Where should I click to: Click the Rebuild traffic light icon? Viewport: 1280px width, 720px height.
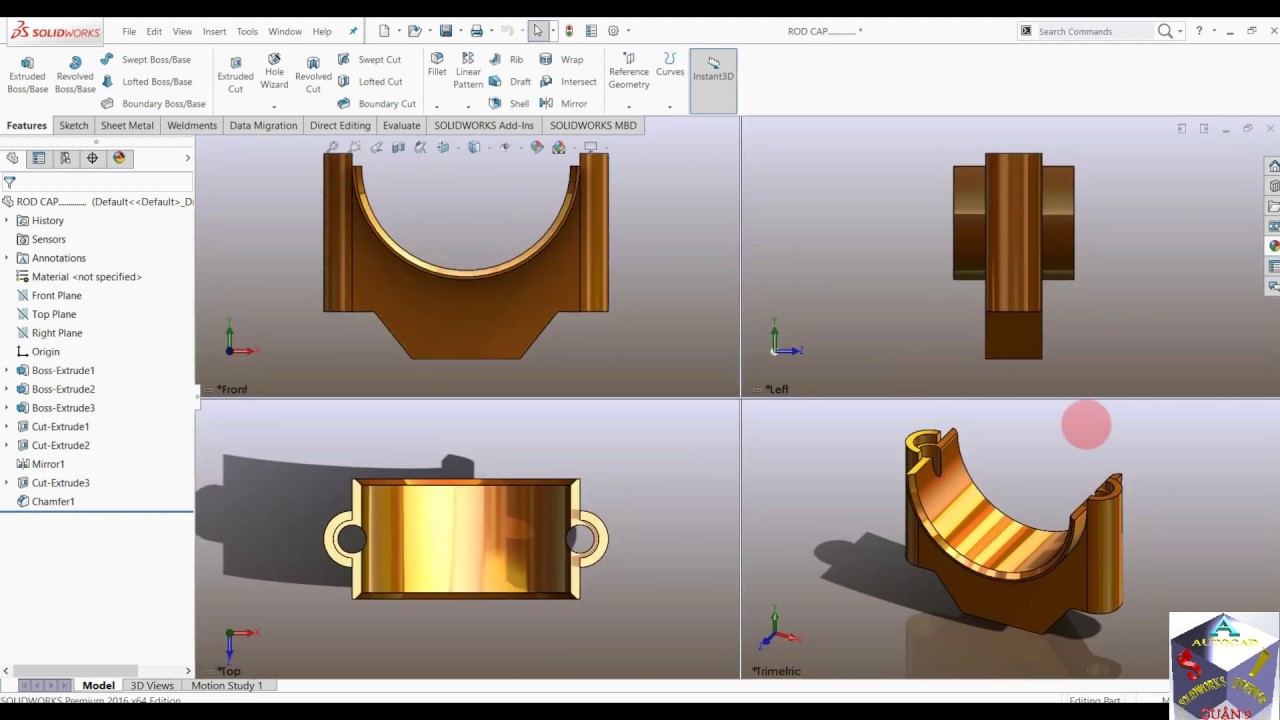coord(569,31)
